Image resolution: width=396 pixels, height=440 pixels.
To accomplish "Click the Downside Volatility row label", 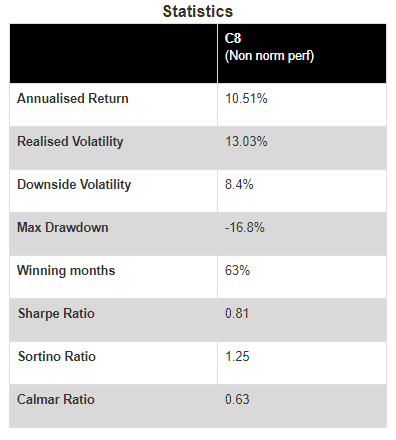I will click(x=74, y=185).
